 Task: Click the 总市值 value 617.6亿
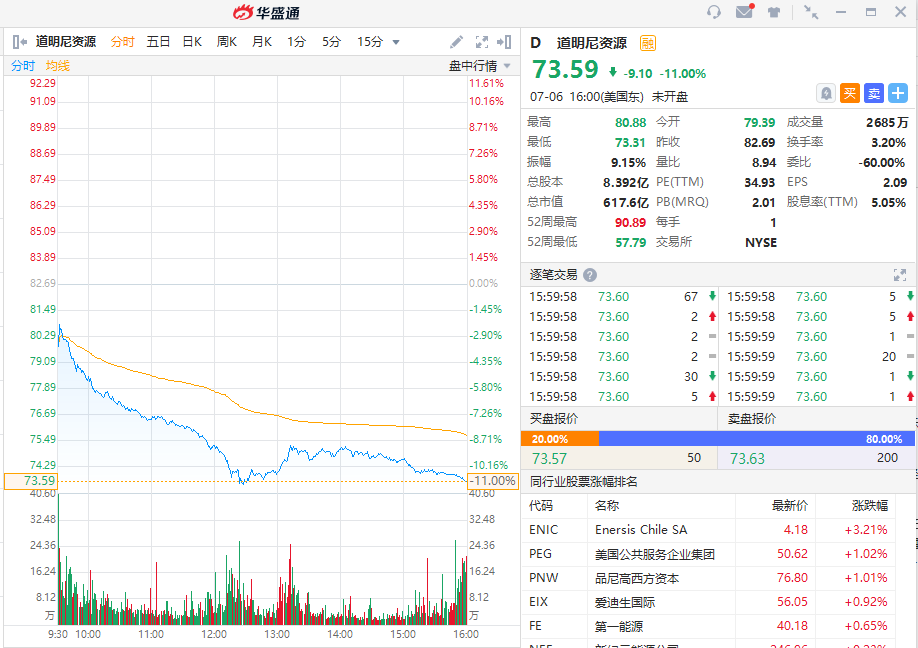click(625, 203)
